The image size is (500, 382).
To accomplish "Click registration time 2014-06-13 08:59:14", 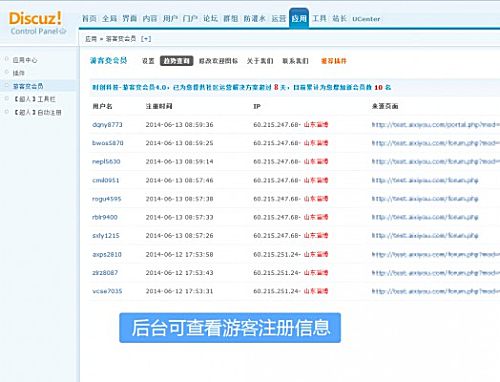I will point(179,162).
